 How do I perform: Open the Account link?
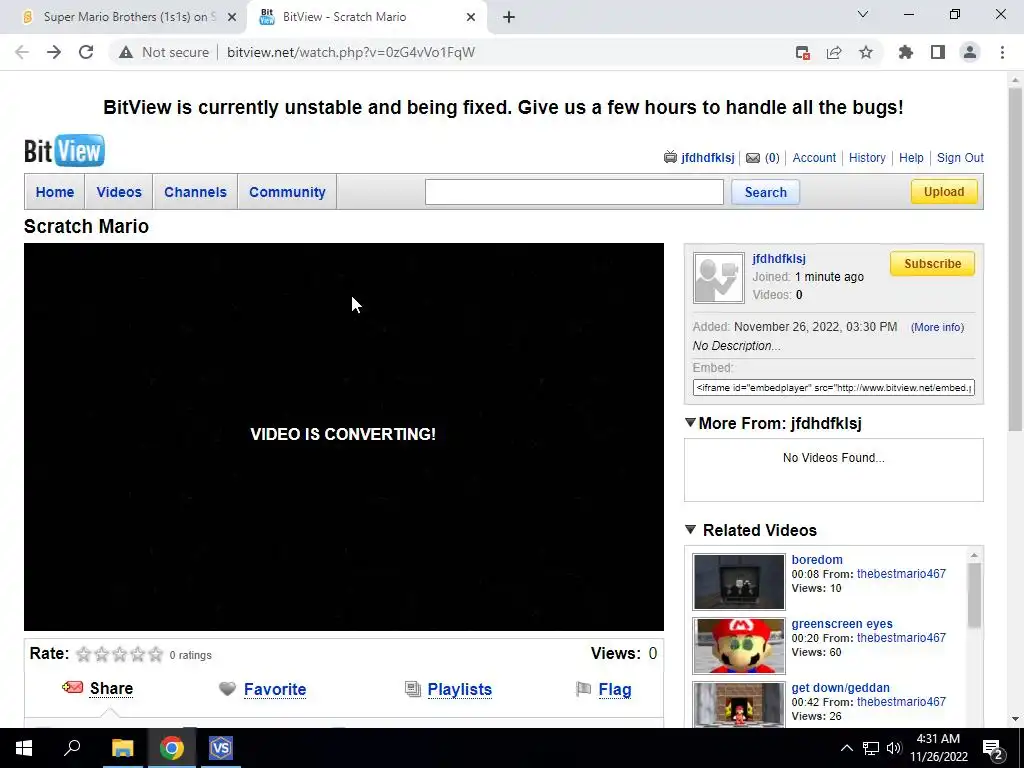pos(814,157)
